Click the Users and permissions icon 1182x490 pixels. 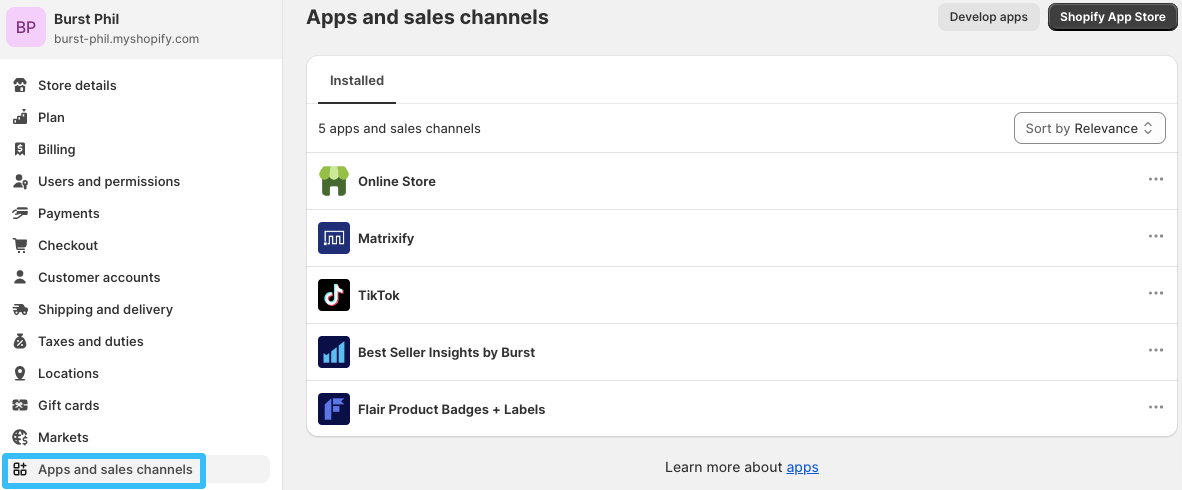(x=20, y=182)
